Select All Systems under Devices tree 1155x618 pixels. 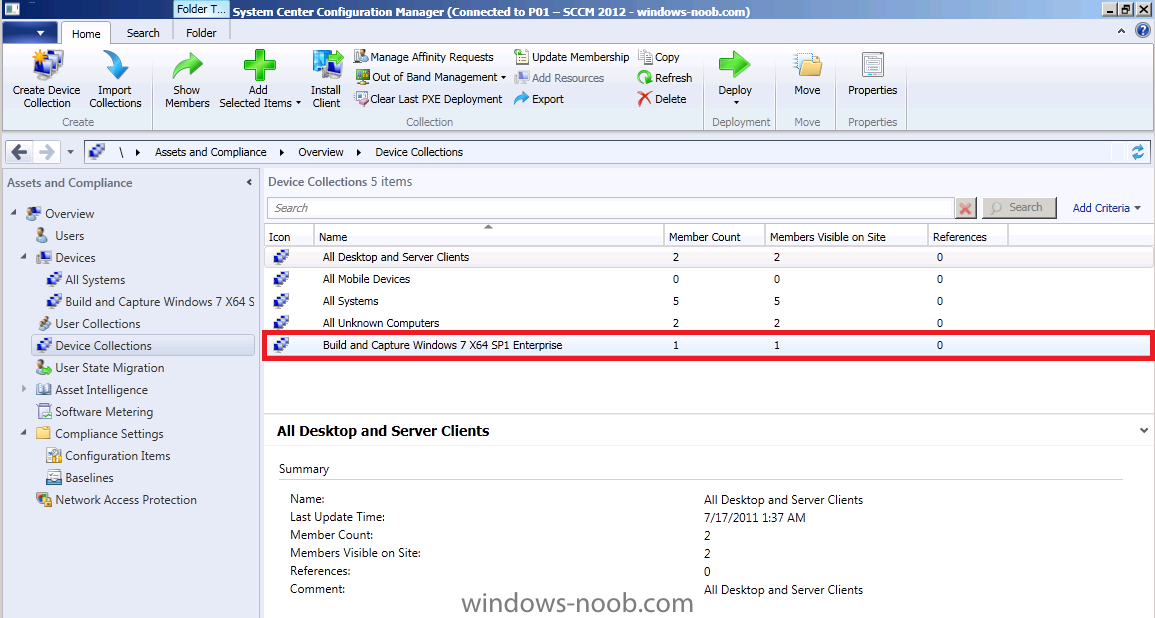tap(95, 280)
